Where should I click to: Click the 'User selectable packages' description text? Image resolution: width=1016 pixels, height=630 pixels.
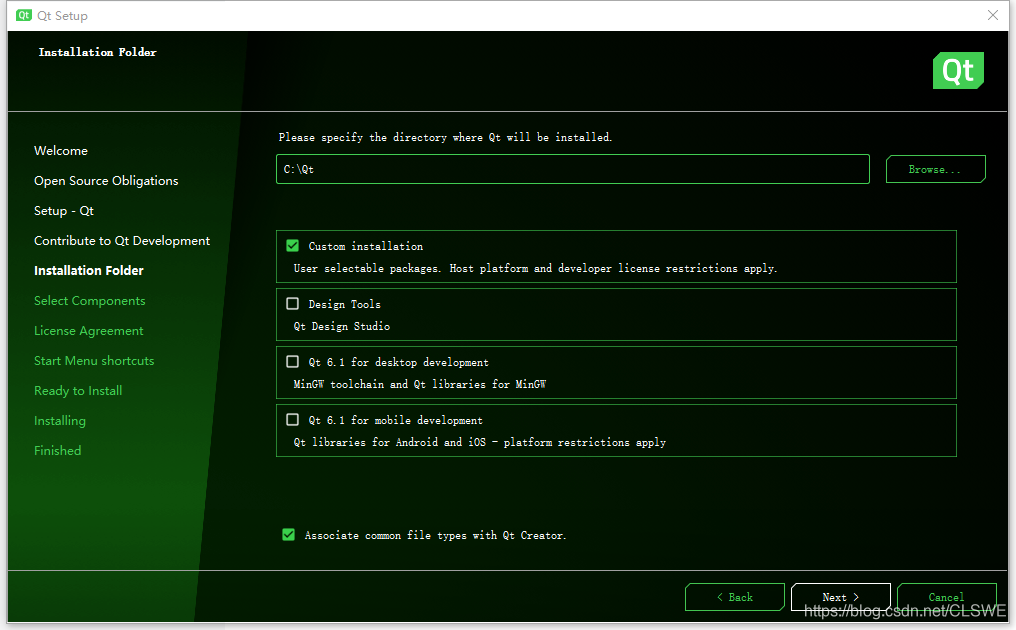(x=535, y=268)
